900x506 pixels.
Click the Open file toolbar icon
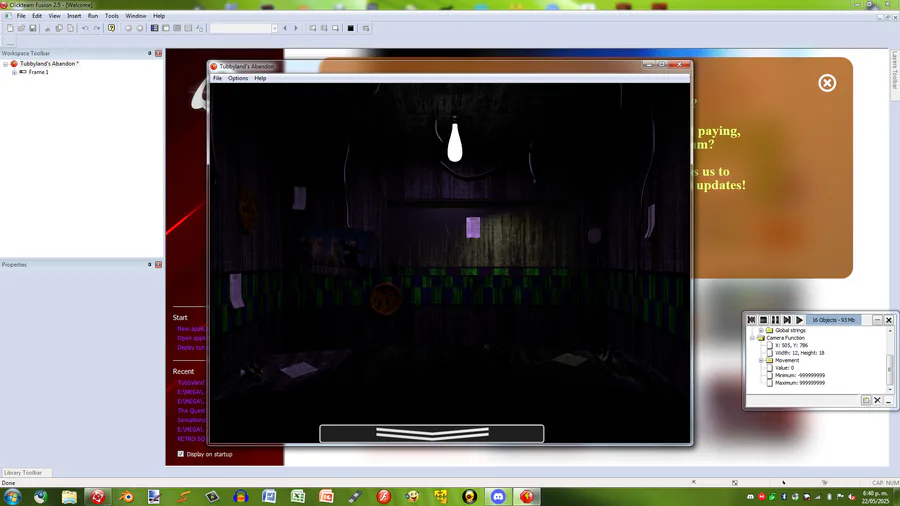pyautogui.click(x=21, y=28)
